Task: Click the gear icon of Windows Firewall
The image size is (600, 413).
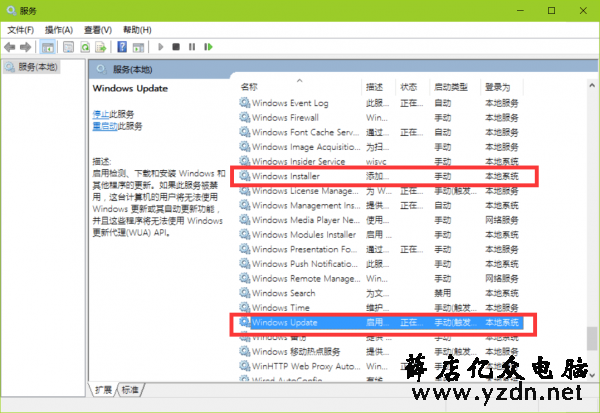Action: pos(245,117)
